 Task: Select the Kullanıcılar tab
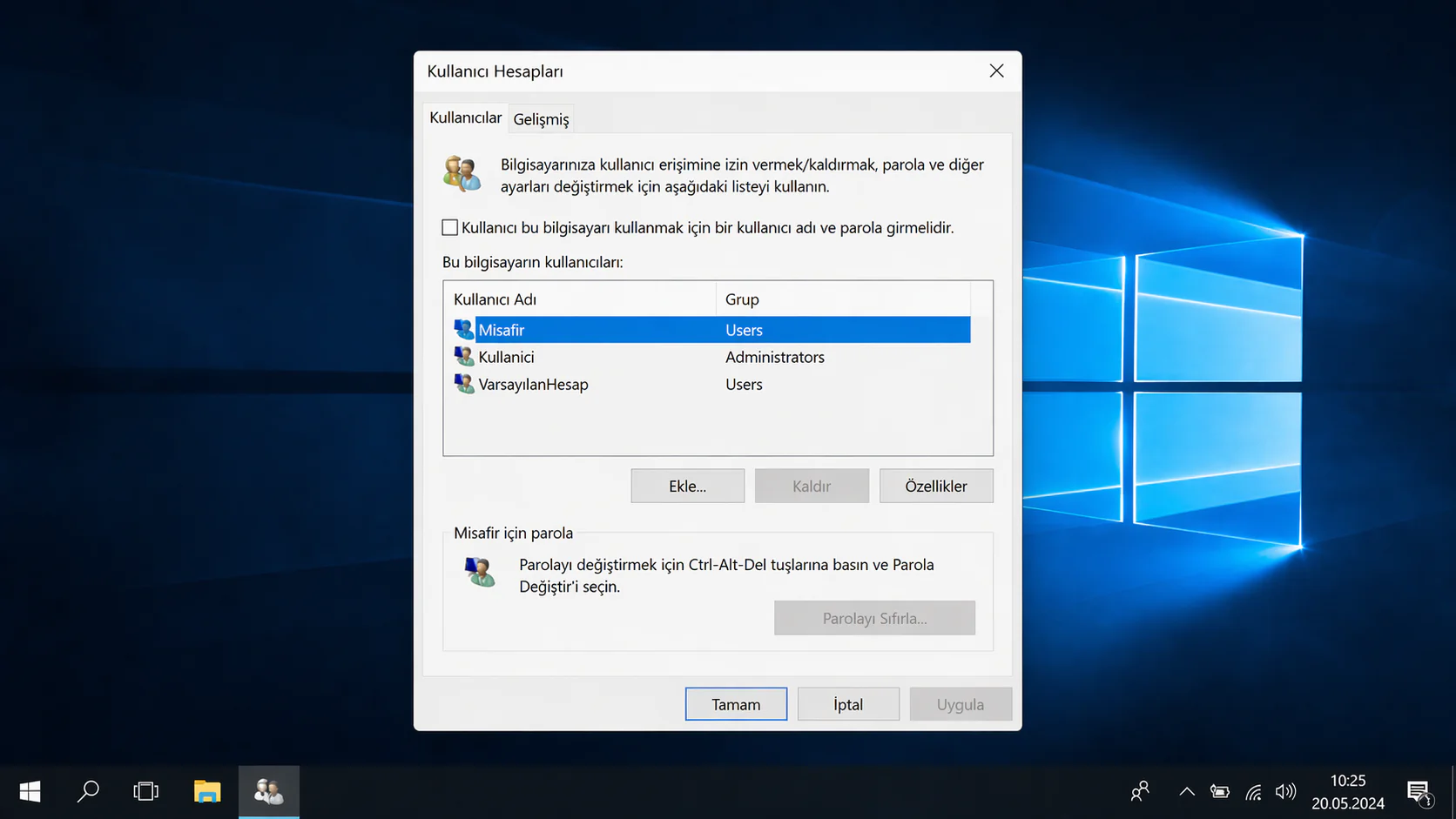click(464, 117)
